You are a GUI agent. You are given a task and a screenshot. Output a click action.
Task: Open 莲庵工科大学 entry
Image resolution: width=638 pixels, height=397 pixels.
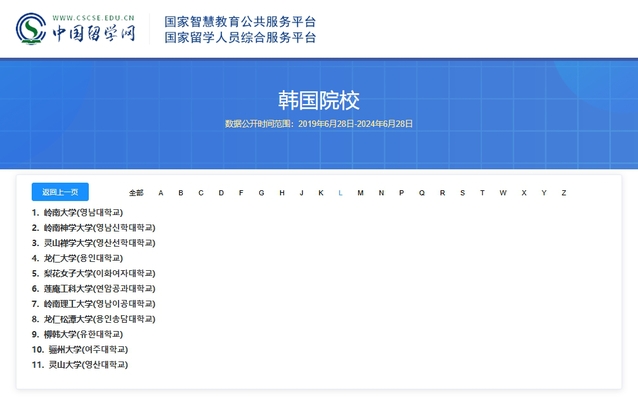(x=100, y=288)
